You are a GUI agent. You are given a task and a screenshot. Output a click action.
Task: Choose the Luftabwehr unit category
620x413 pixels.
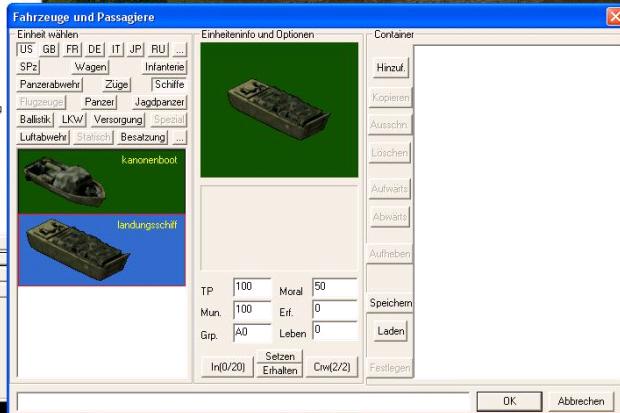tap(43, 137)
